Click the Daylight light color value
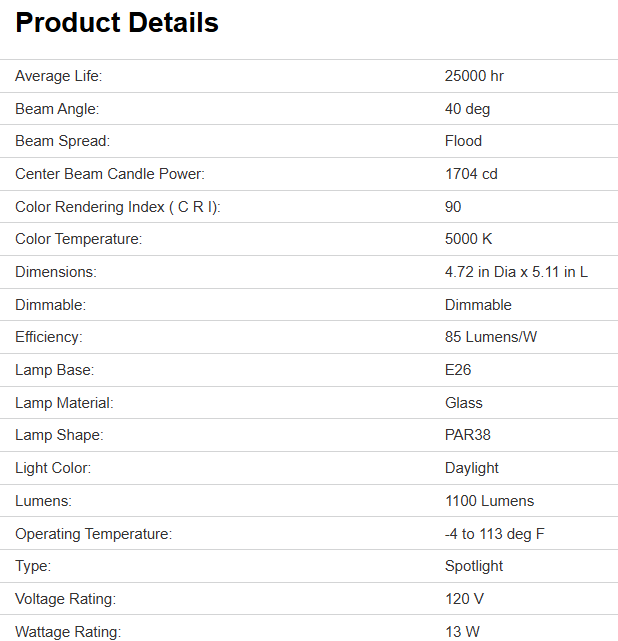This screenshot has width=618, height=641. 472,468
